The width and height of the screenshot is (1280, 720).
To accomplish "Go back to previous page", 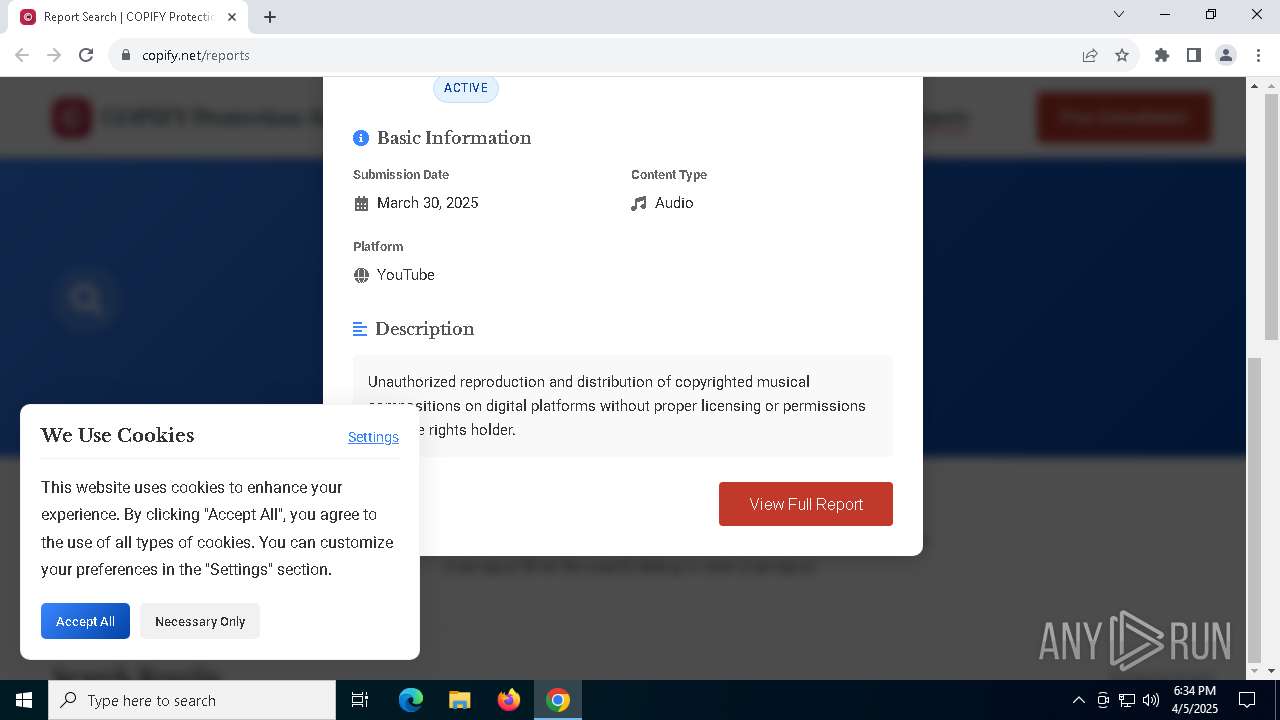I will [x=22, y=55].
